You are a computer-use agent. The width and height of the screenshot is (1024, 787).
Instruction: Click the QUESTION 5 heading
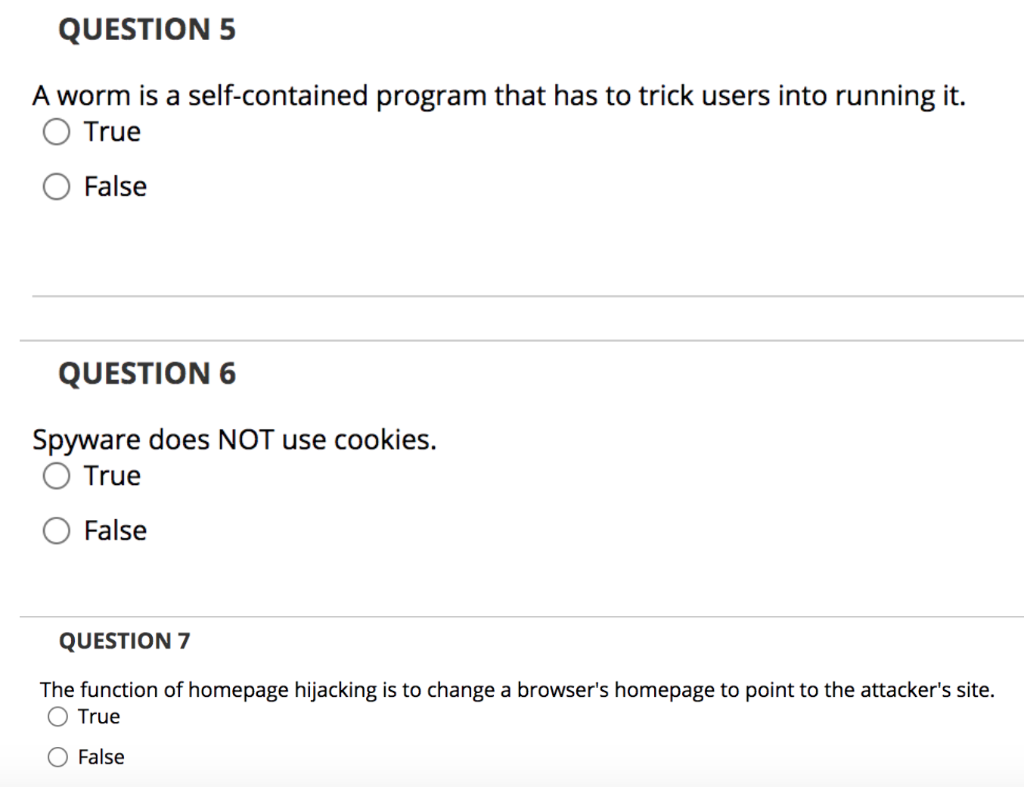[148, 29]
